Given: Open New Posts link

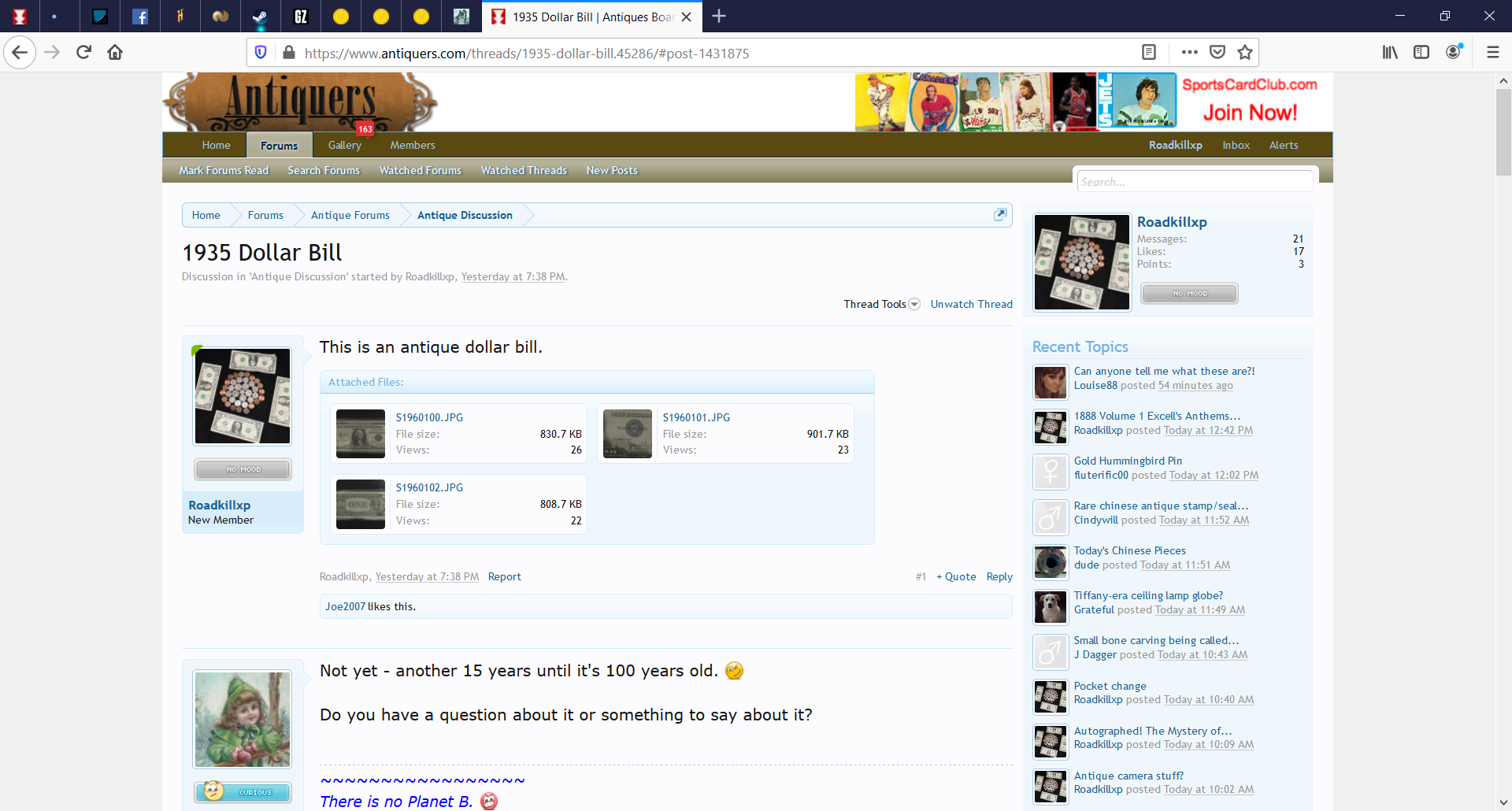Looking at the screenshot, I should click(612, 171).
